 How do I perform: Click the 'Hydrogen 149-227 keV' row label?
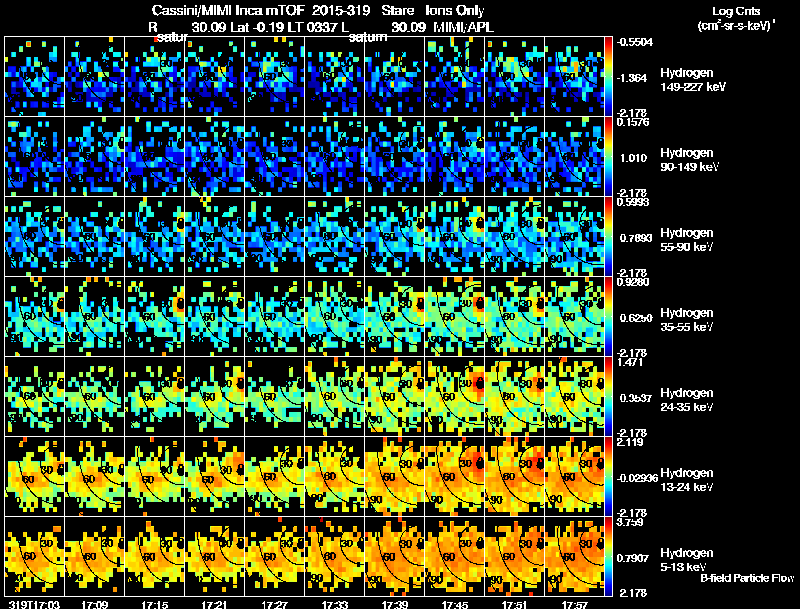(x=692, y=80)
